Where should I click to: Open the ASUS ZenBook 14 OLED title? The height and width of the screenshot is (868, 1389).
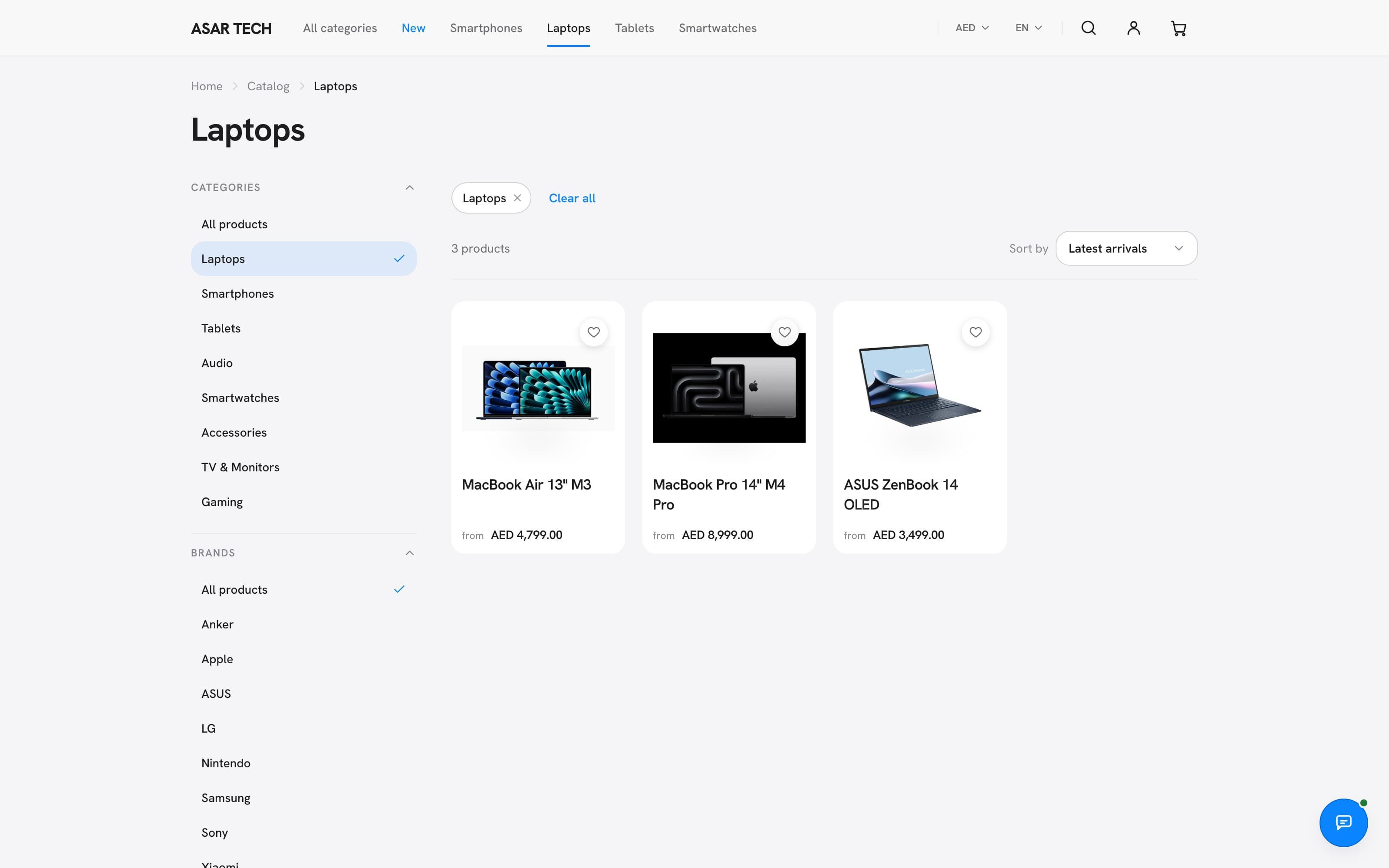point(901,494)
